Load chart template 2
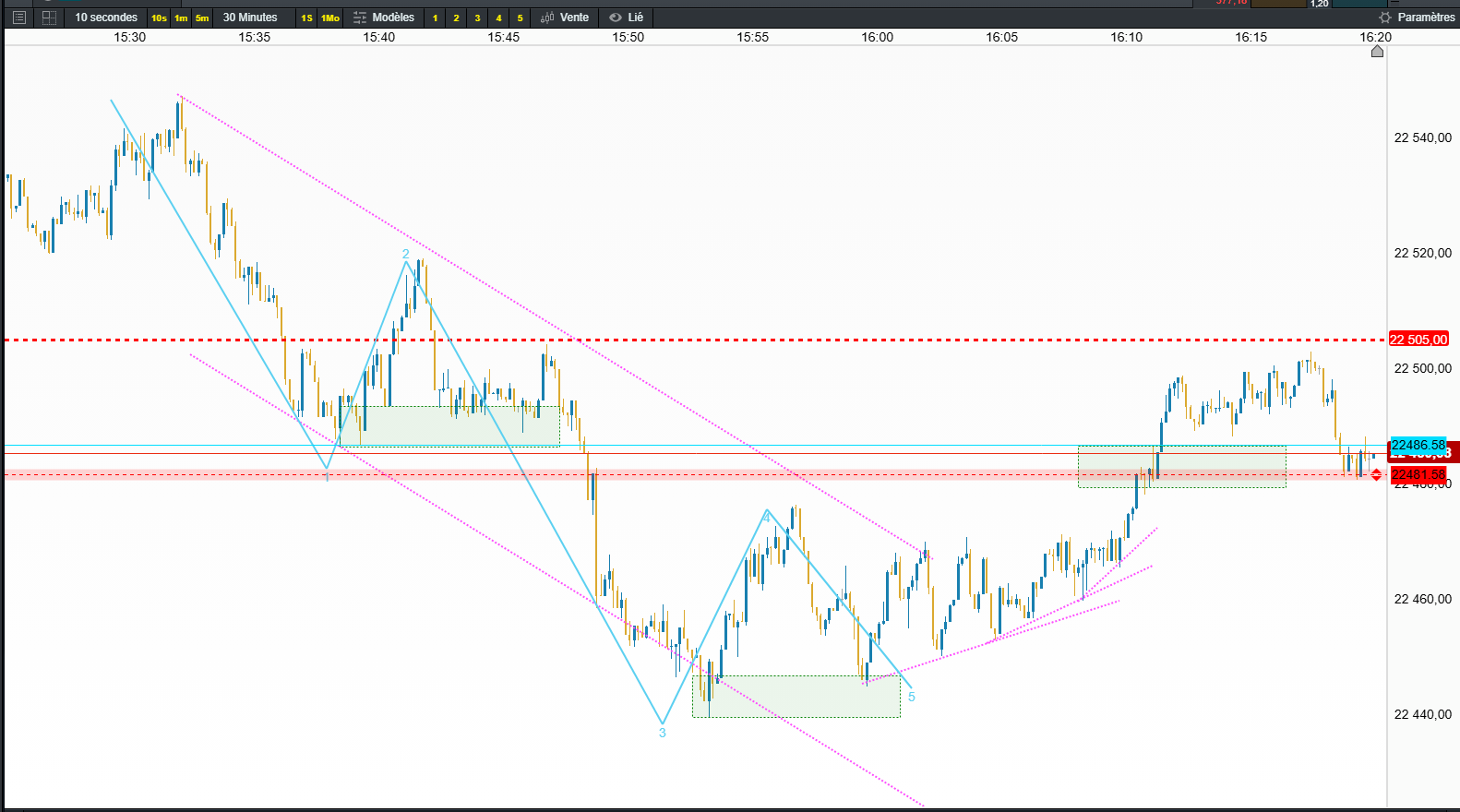The image size is (1460, 812). [456, 18]
